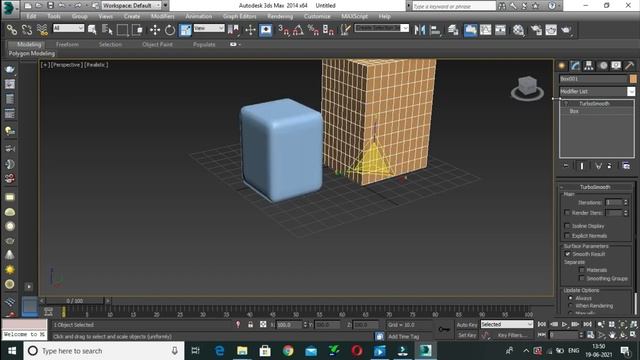This screenshot has height=360, width=640.
Task: Select the Link tool in main toolbar
Action: (12, 30)
